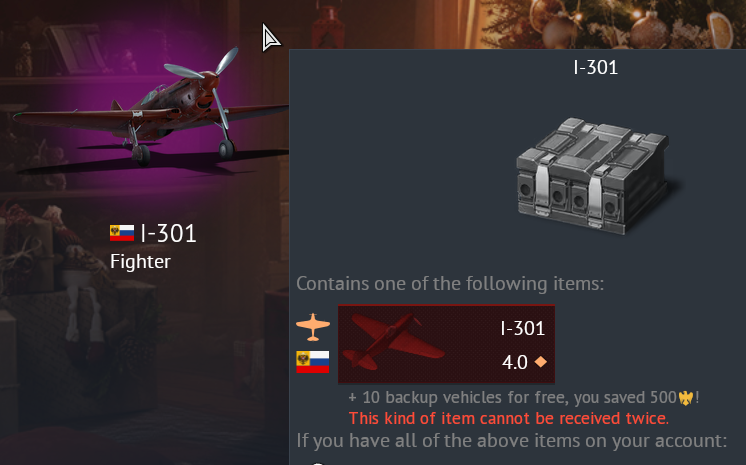Image resolution: width=746 pixels, height=465 pixels.
Task: Select the I-301 vehicle reward card
Action: point(446,344)
